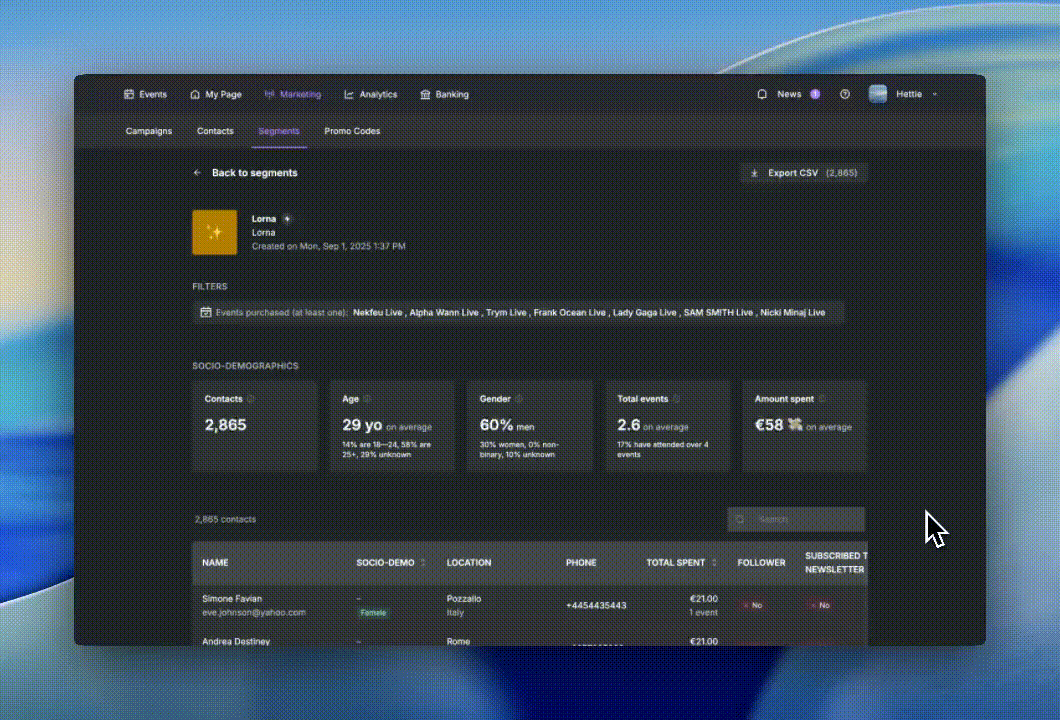The image size is (1060, 720).
Task: Click the calendar icon beside Events purchased filter
Action: (205, 312)
